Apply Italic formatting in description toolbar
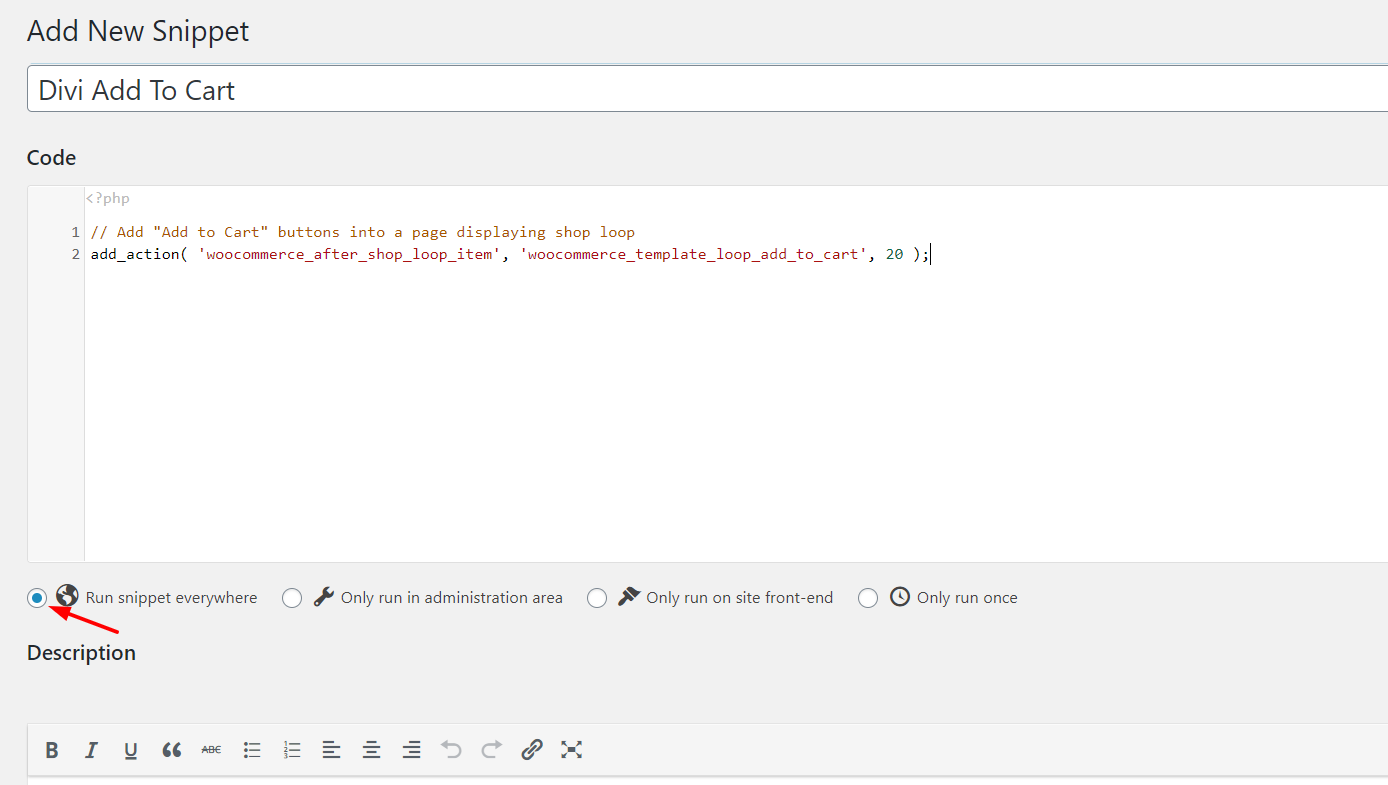 click(91, 749)
